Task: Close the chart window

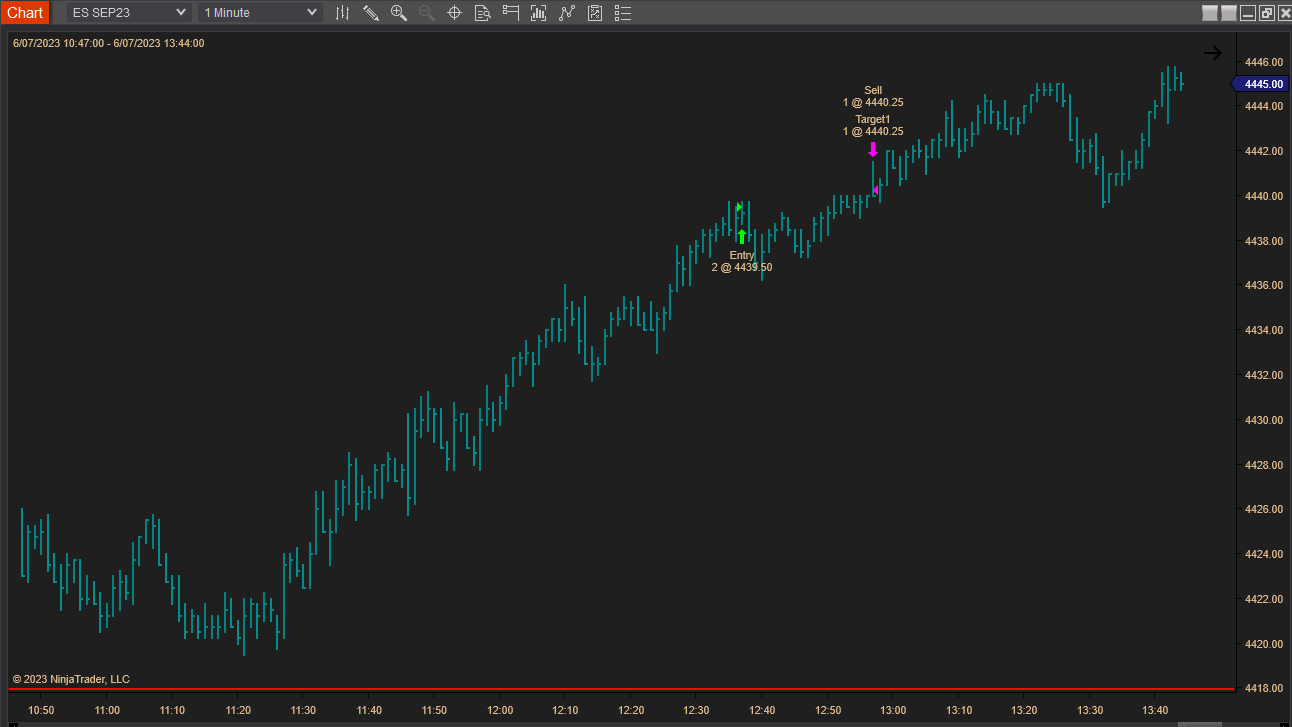Action: coord(1283,13)
